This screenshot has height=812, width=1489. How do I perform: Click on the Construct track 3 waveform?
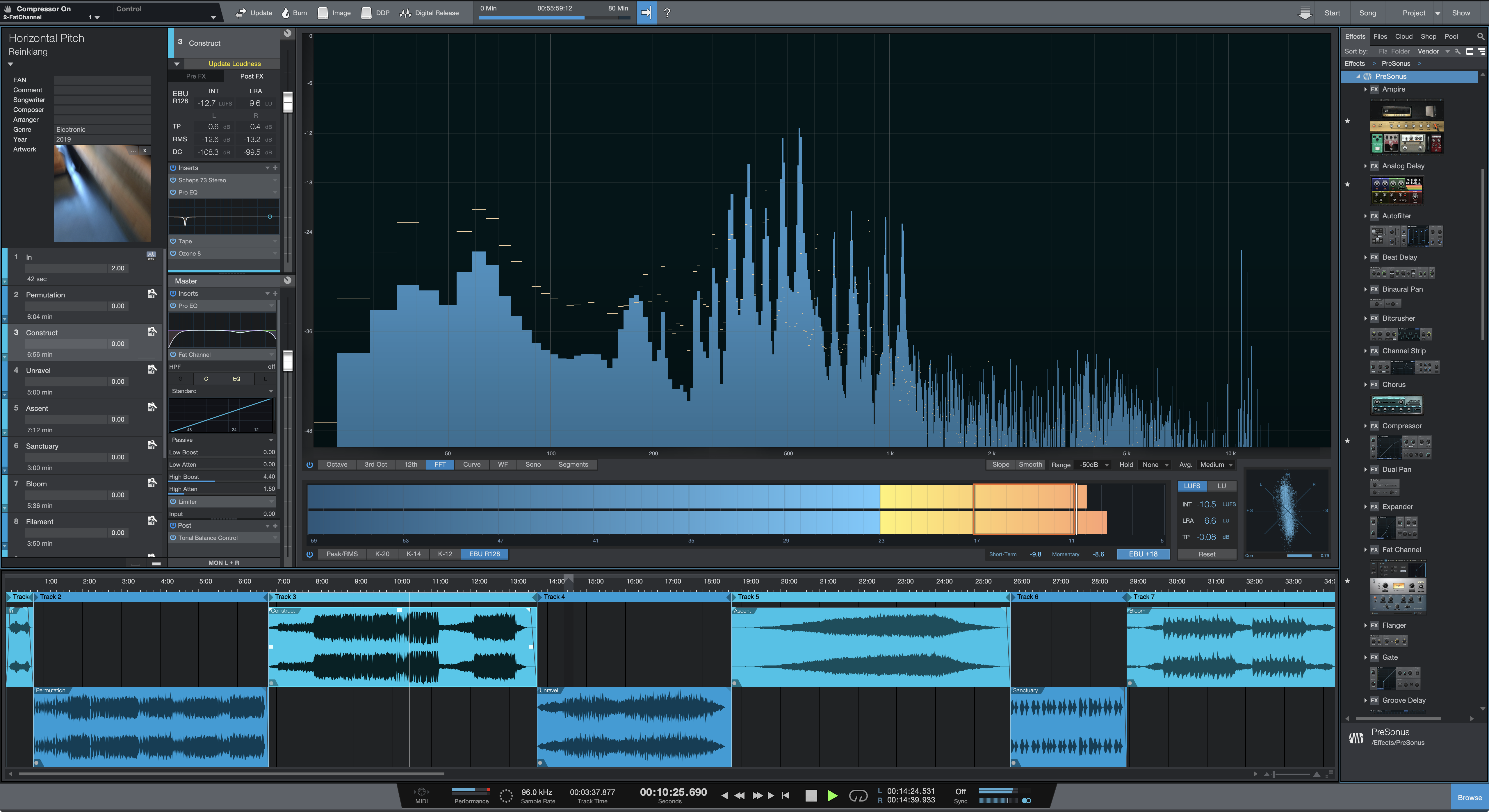400,645
